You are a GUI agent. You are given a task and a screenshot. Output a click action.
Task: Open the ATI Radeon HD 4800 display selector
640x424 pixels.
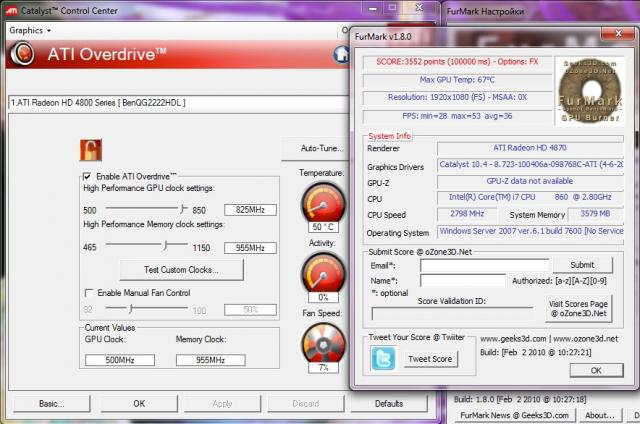click(x=179, y=103)
